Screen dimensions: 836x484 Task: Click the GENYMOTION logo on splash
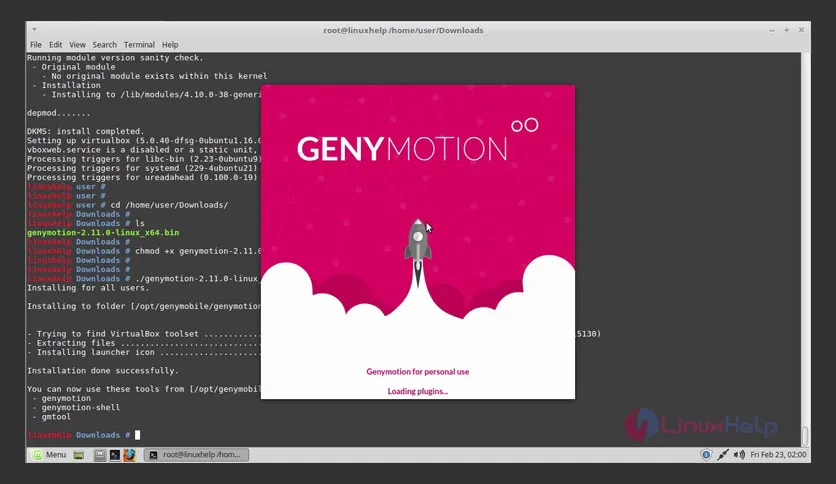(x=417, y=141)
